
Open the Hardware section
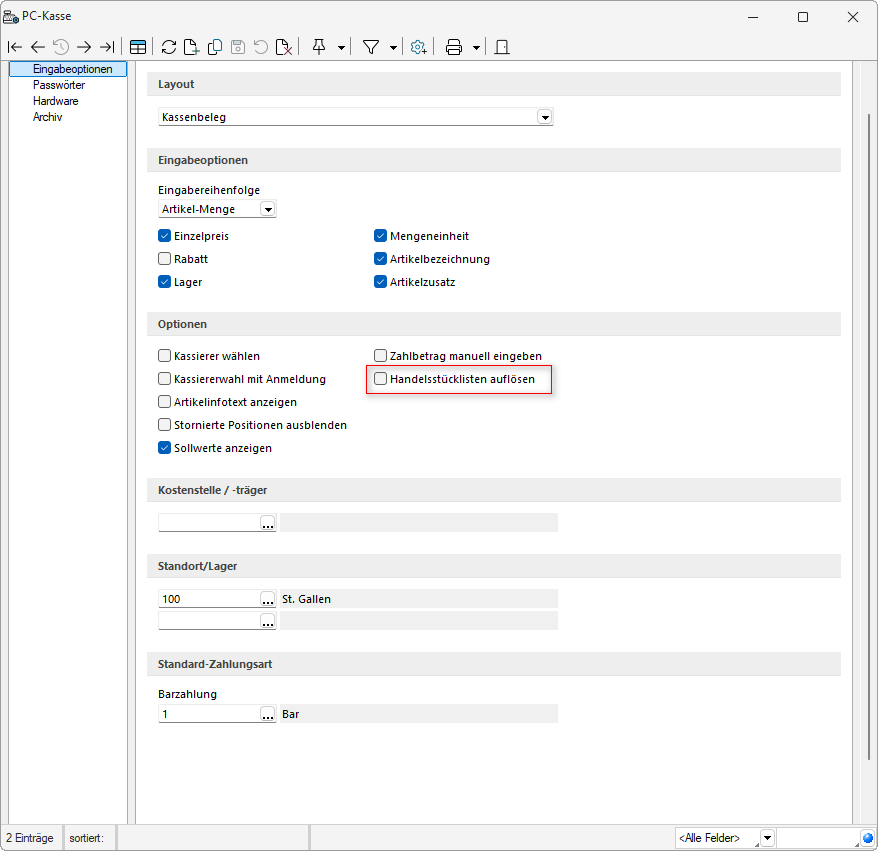click(55, 101)
